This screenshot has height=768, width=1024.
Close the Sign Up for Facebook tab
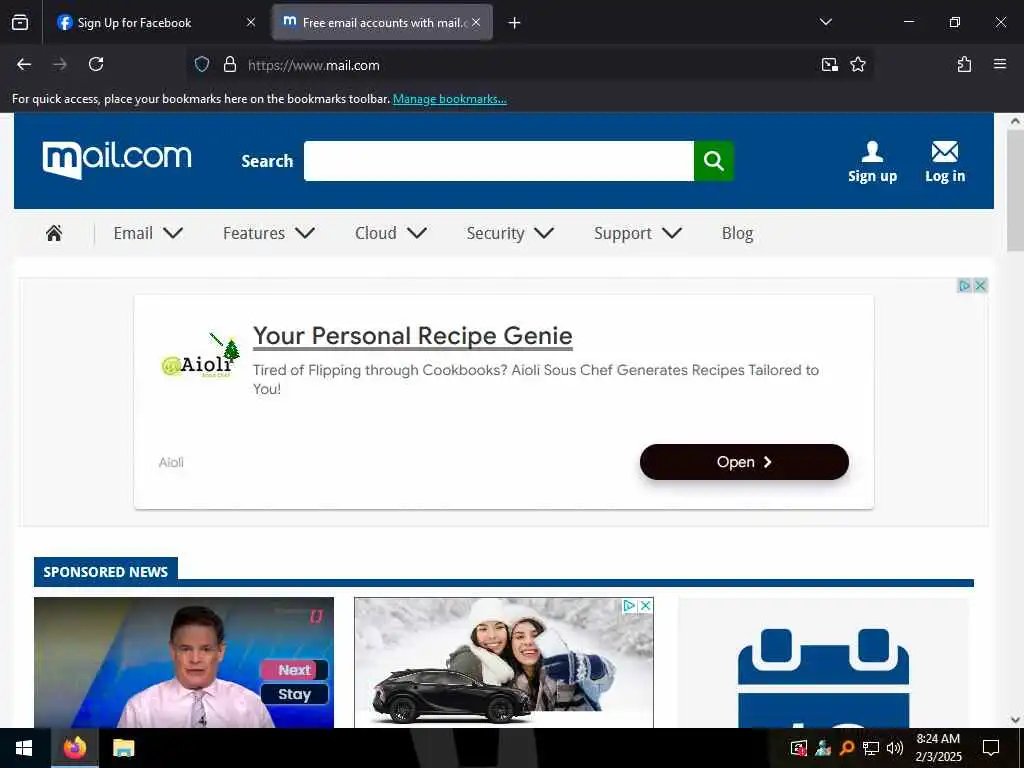[x=251, y=22]
